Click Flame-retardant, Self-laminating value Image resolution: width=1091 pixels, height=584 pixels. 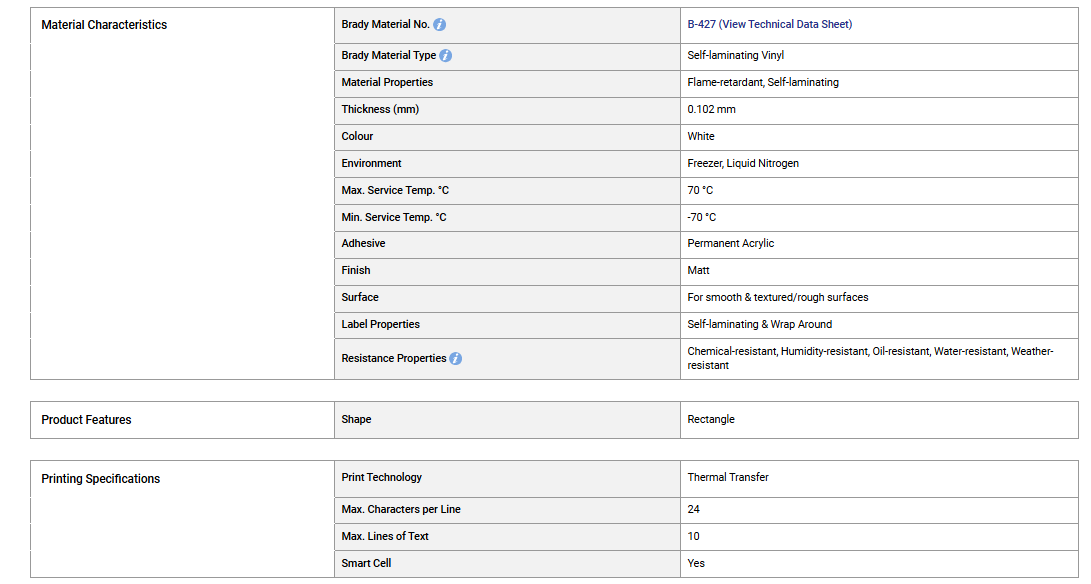coord(763,82)
